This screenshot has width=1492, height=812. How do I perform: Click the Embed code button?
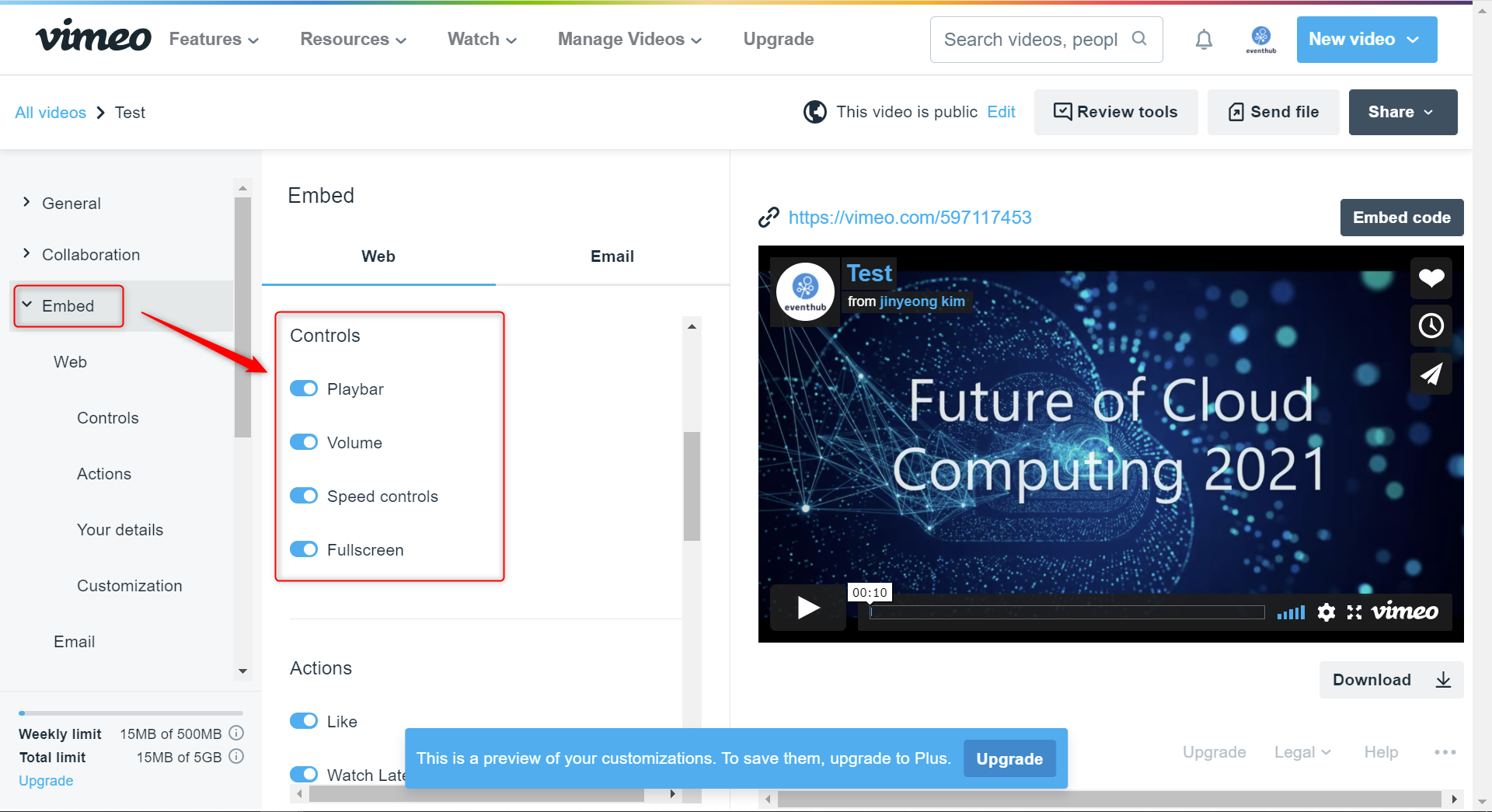pyautogui.click(x=1401, y=218)
